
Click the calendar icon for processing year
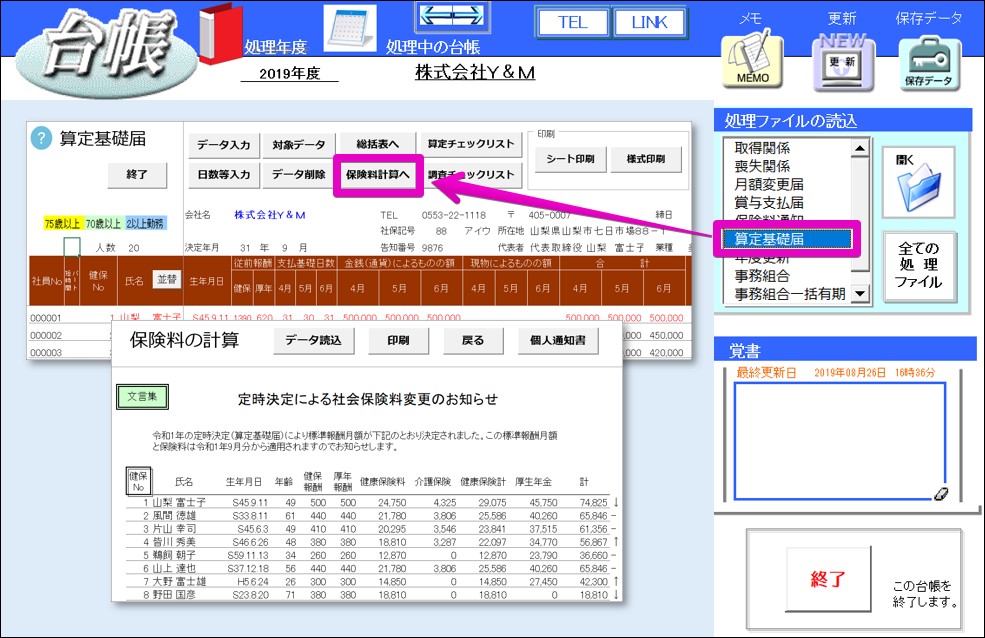point(350,28)
